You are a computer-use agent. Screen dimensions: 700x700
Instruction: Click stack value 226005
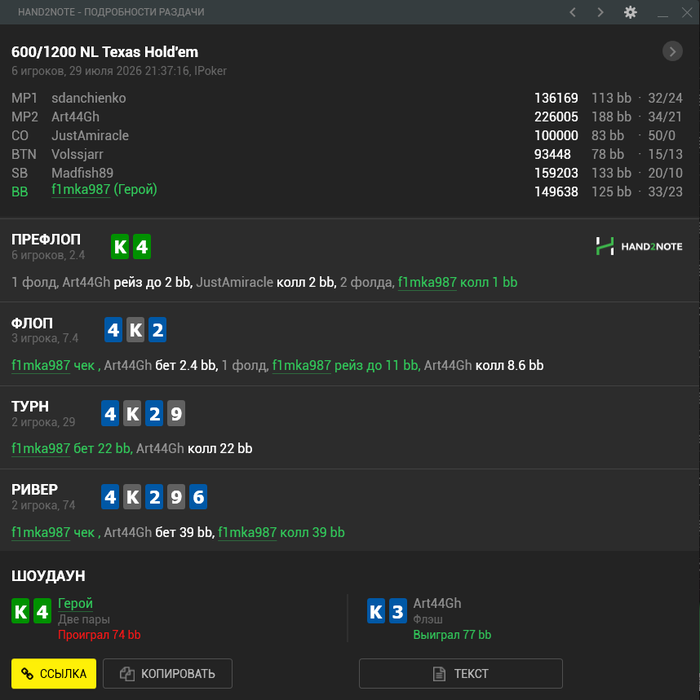[556, 117]
